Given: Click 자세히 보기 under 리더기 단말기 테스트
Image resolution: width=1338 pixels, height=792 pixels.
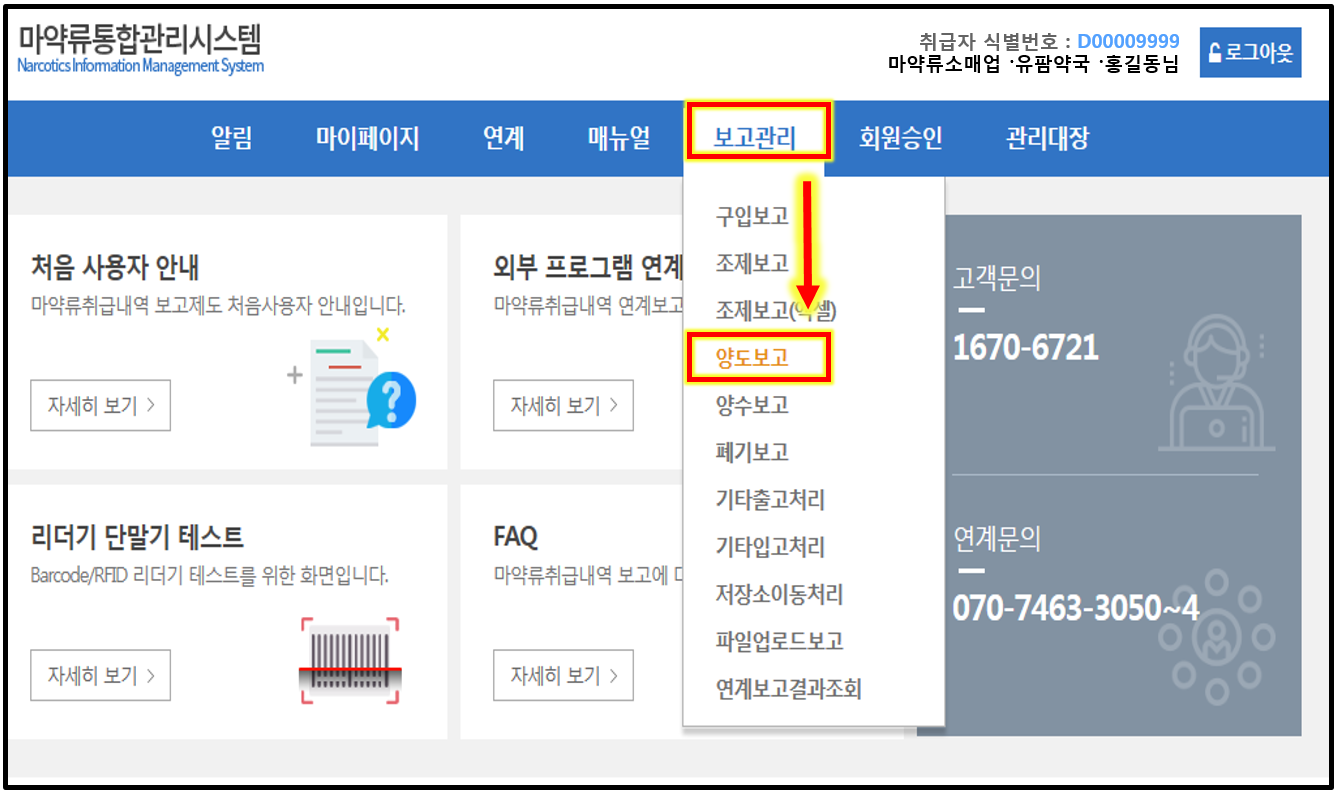Looking at the screenshot, I should 100,675.
